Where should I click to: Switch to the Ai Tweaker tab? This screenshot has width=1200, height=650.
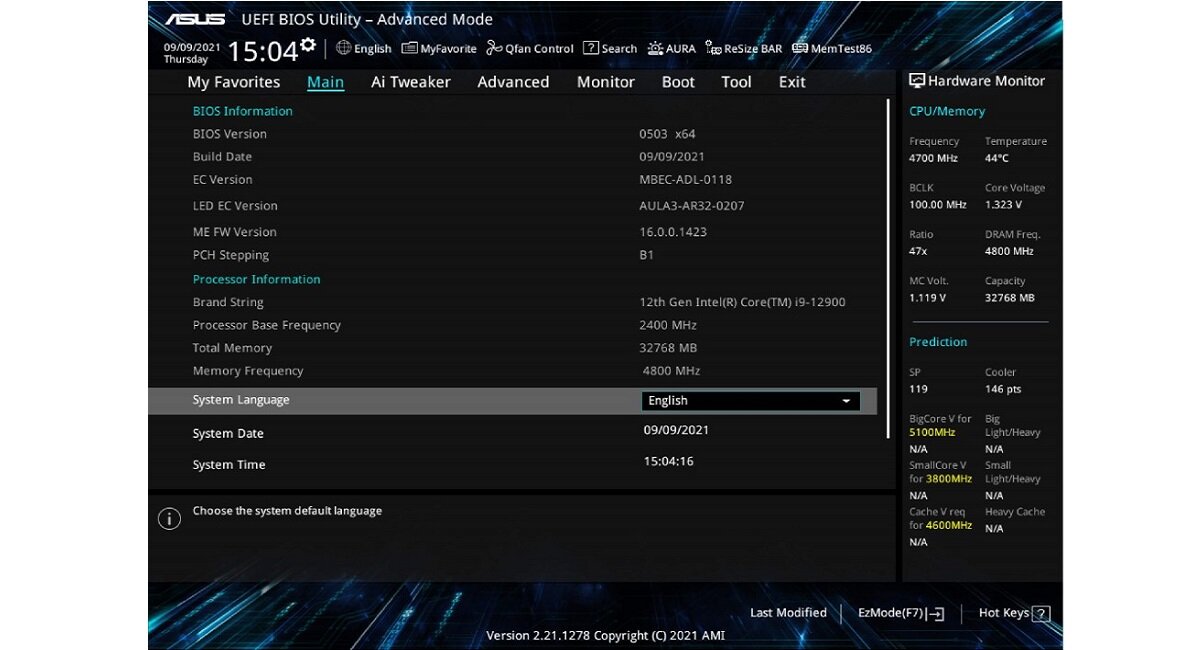tap(410, 82)
